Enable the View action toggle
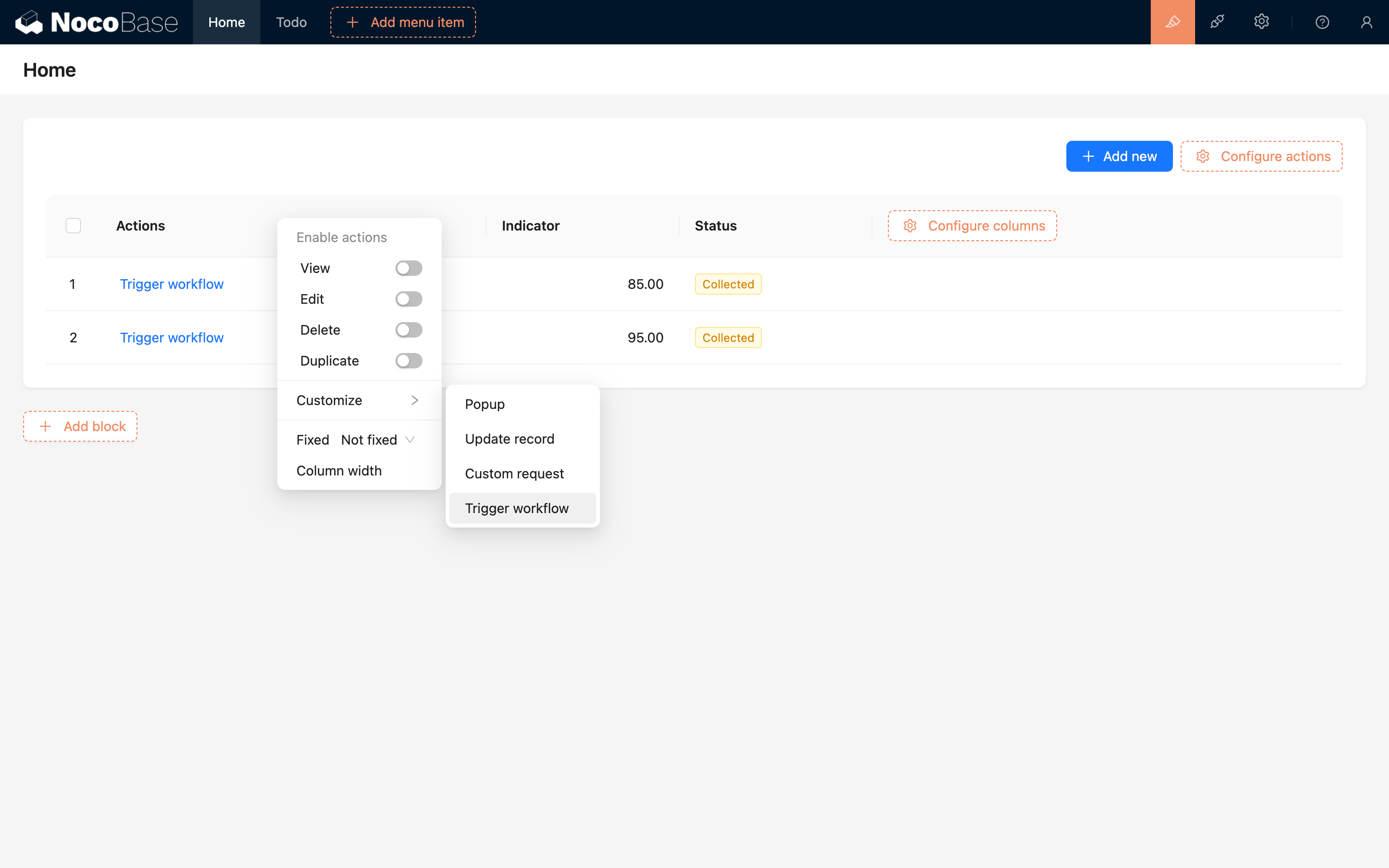This screenshot has height=868, width=1389. (x=408, y=268)
